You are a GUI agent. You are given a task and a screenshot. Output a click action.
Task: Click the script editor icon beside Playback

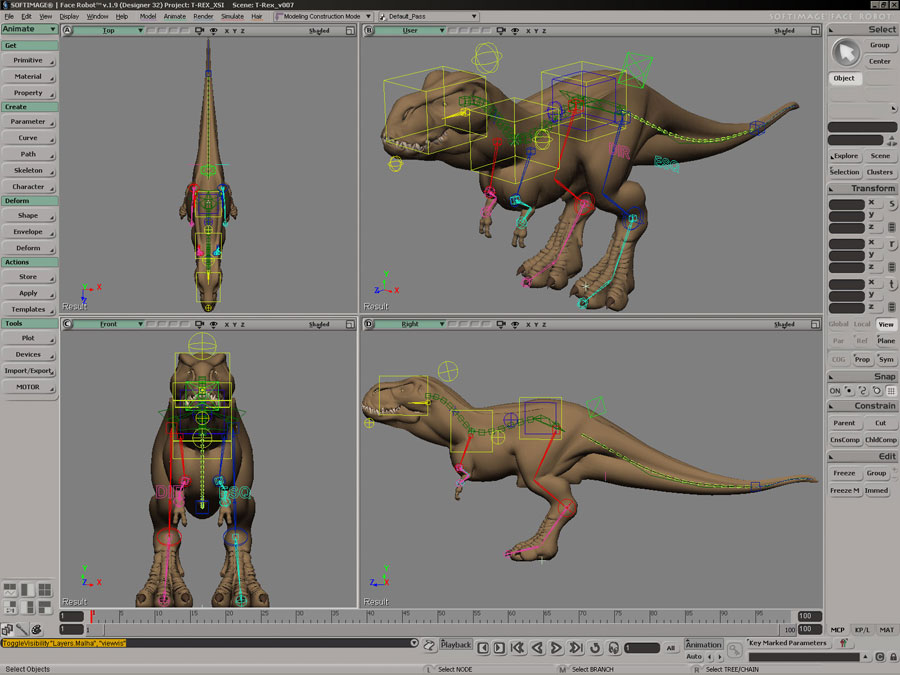[x=429, y=646]
